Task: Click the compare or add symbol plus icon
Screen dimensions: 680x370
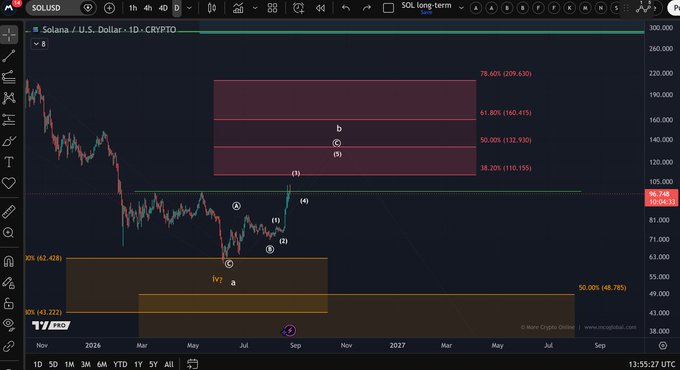Action: coord(109,8)
